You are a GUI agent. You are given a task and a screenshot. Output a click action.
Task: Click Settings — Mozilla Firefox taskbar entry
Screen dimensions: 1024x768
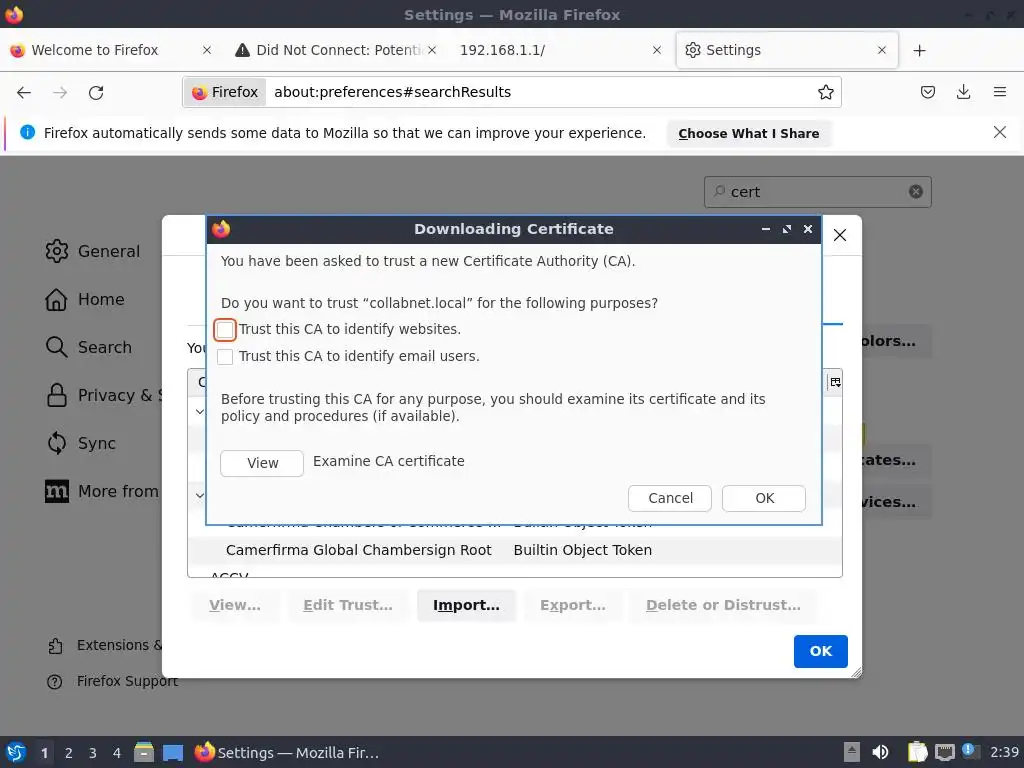coord(287,752)
